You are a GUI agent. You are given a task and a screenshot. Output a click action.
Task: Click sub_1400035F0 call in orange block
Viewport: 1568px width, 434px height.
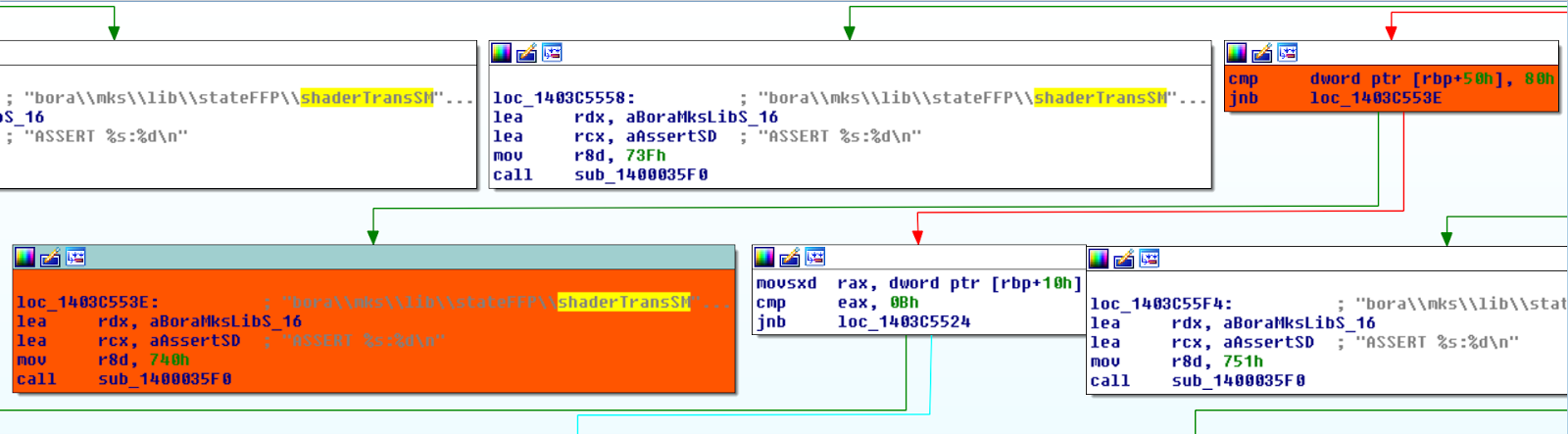(165, 379)
